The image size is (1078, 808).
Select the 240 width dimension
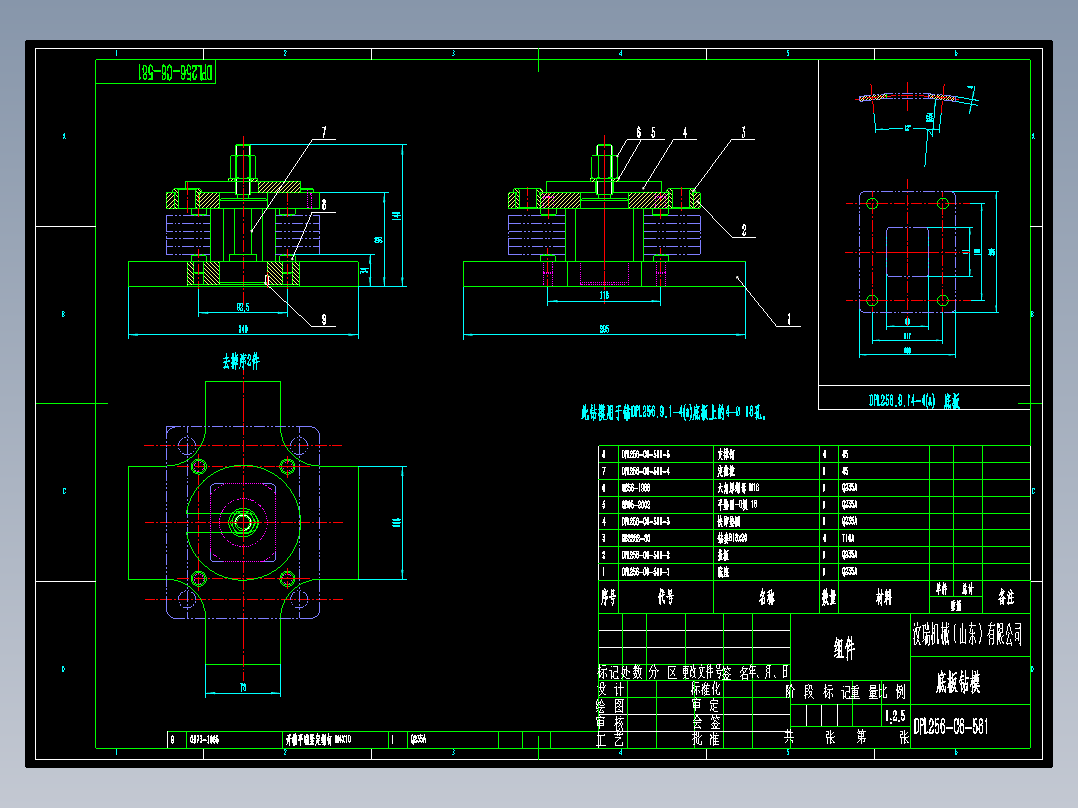point(243,329)
